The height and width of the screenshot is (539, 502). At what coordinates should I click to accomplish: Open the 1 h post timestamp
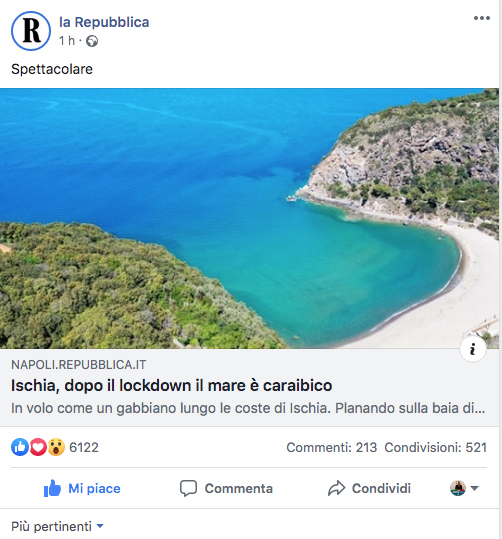(67, 41)
